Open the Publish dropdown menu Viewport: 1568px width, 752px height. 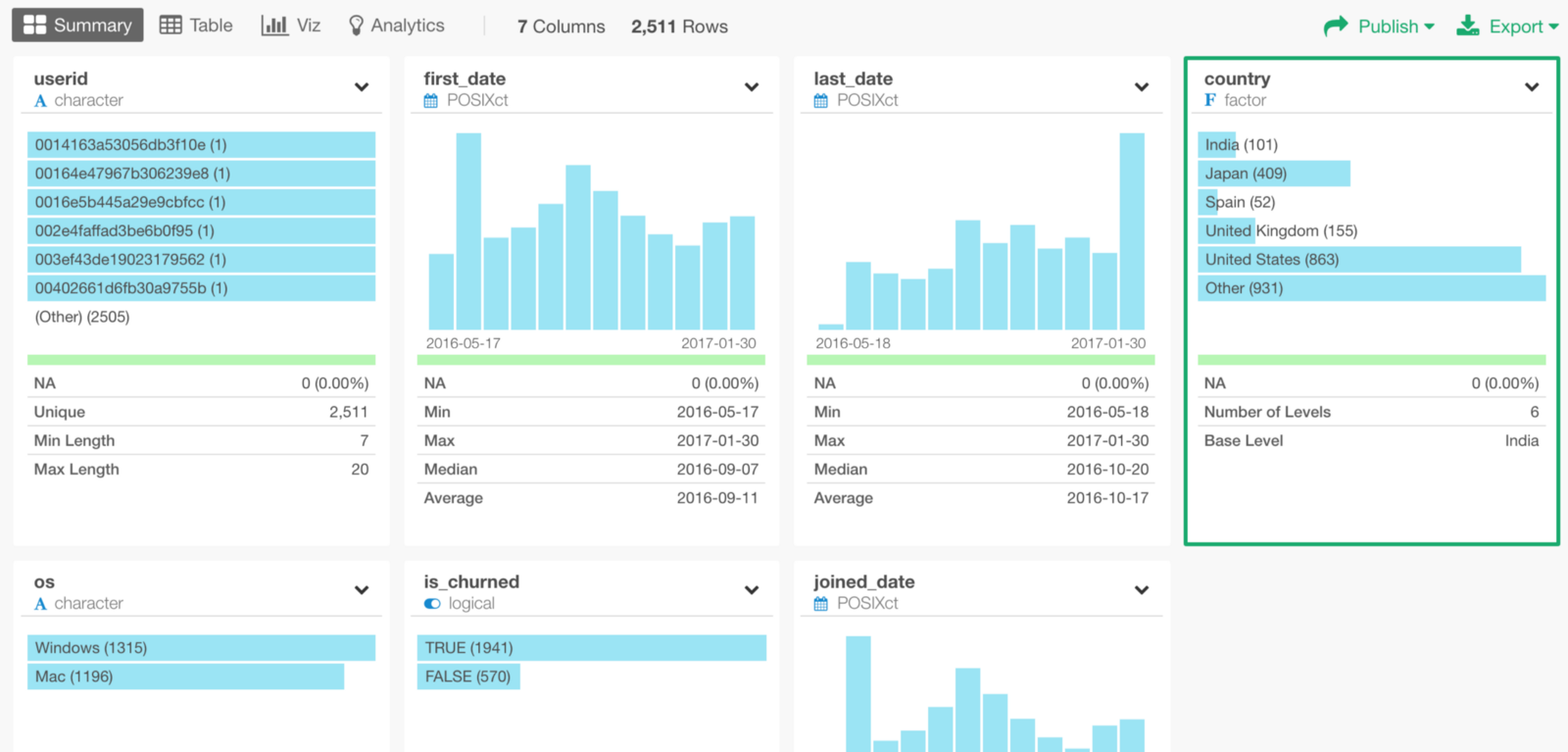click(x=1379, y=26)
